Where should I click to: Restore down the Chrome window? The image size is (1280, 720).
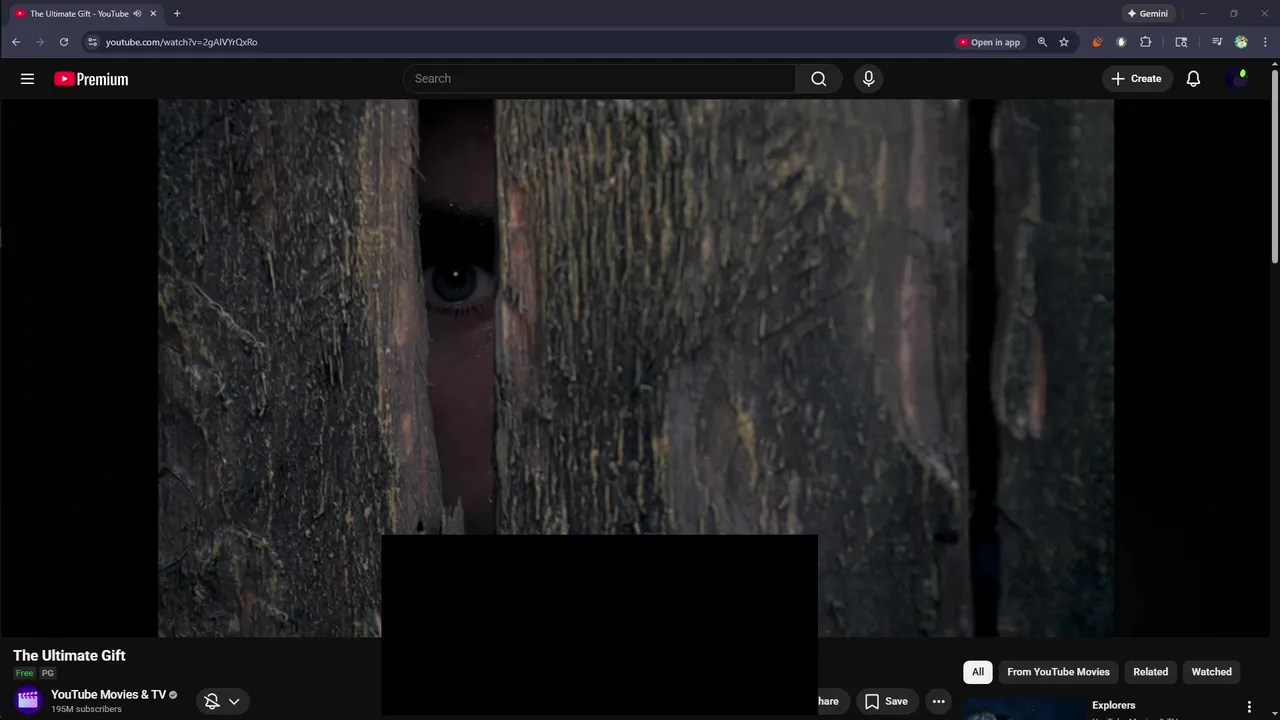pyautogui.click(x=1233, y=14)
